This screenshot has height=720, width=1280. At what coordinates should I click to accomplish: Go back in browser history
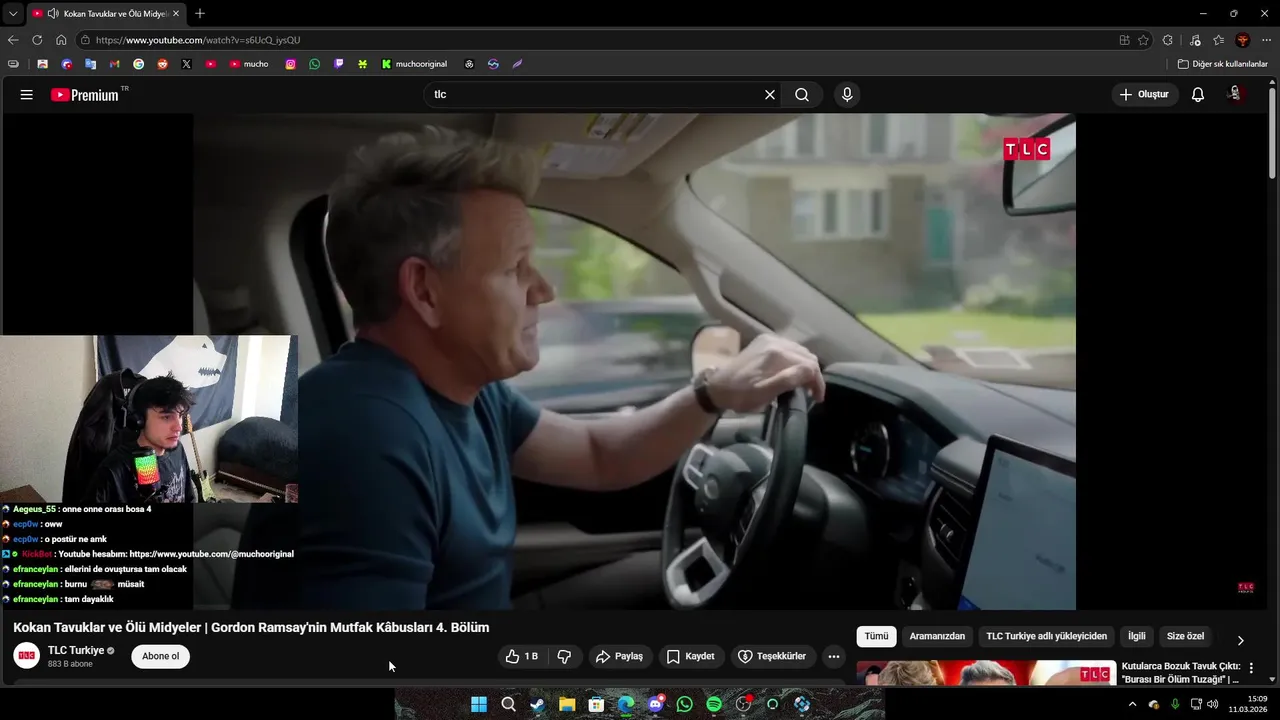pos(13,40)
